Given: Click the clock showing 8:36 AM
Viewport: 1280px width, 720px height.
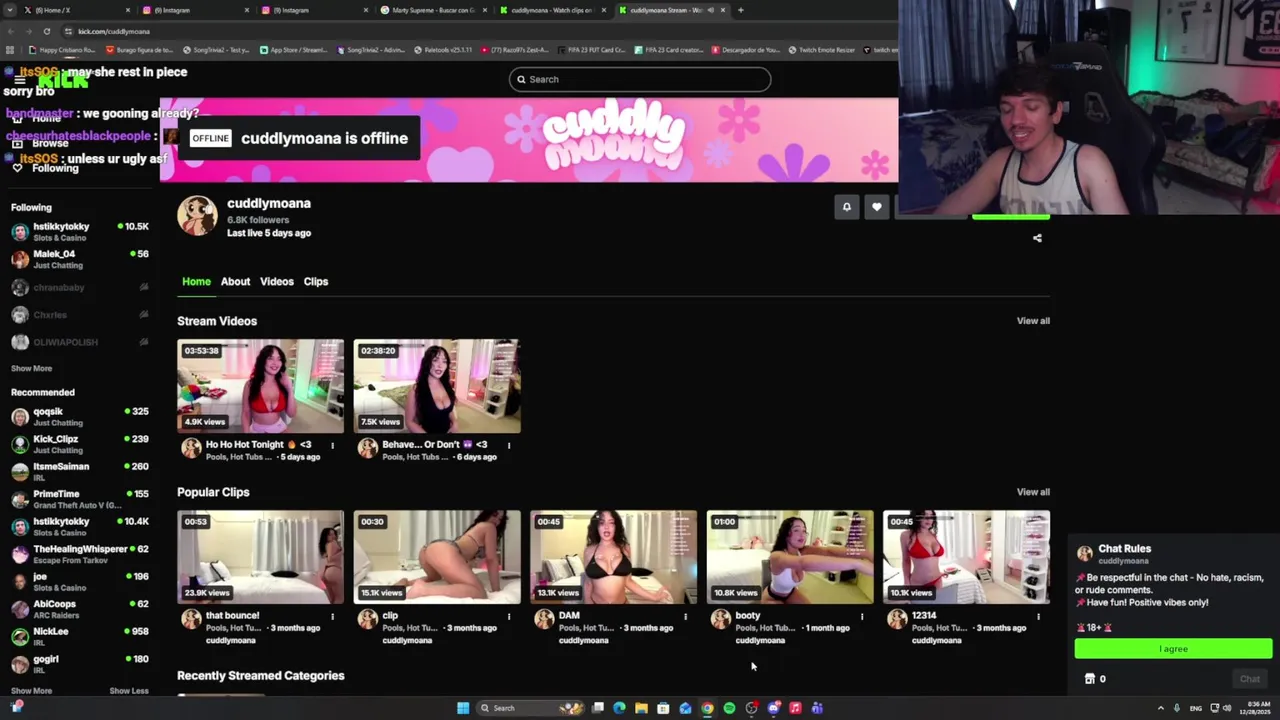Looking at the screenshot, I should (x=1254, y=708).
